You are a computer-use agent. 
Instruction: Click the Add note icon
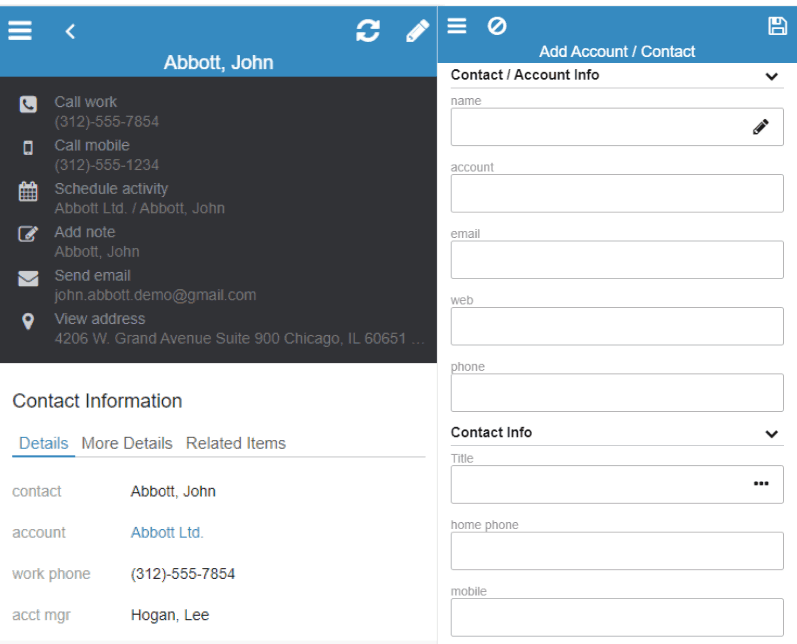coord(28,234)
